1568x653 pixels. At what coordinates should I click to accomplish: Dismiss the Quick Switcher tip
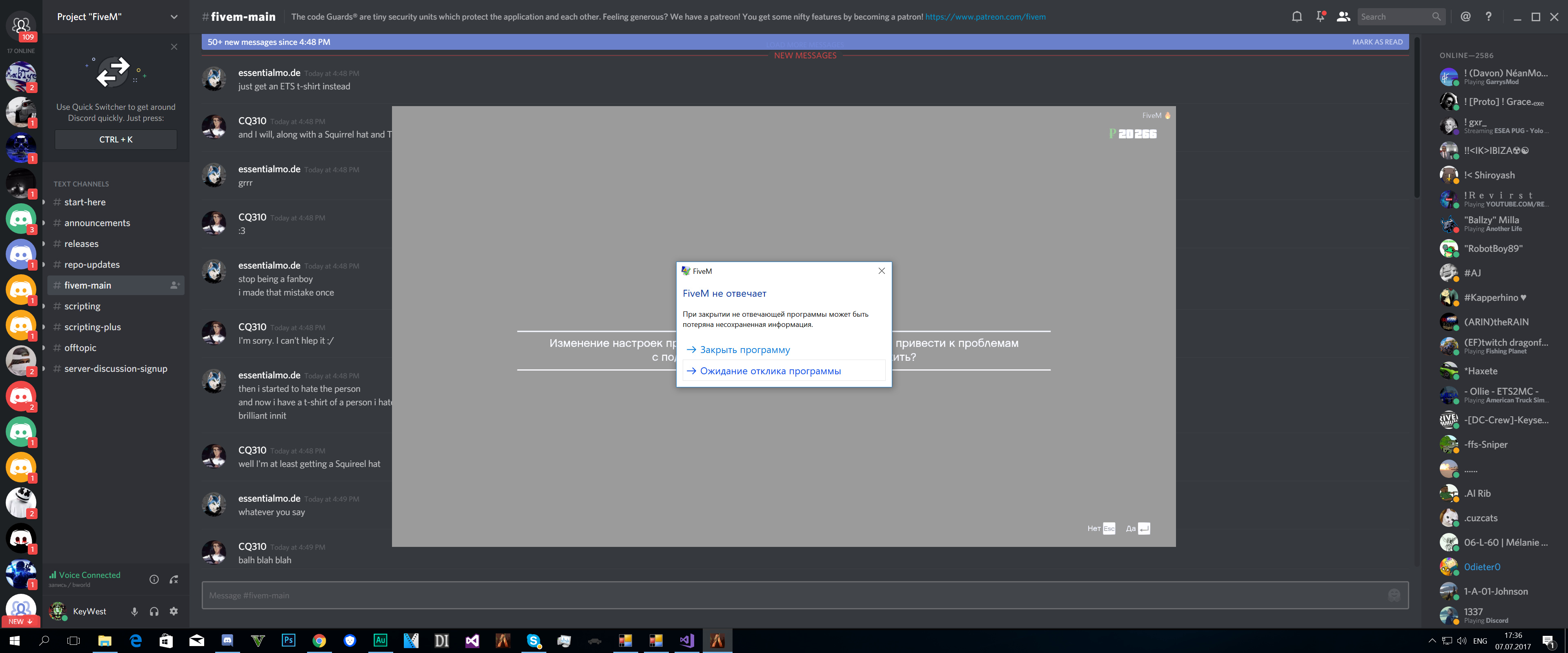click(174, 47)
